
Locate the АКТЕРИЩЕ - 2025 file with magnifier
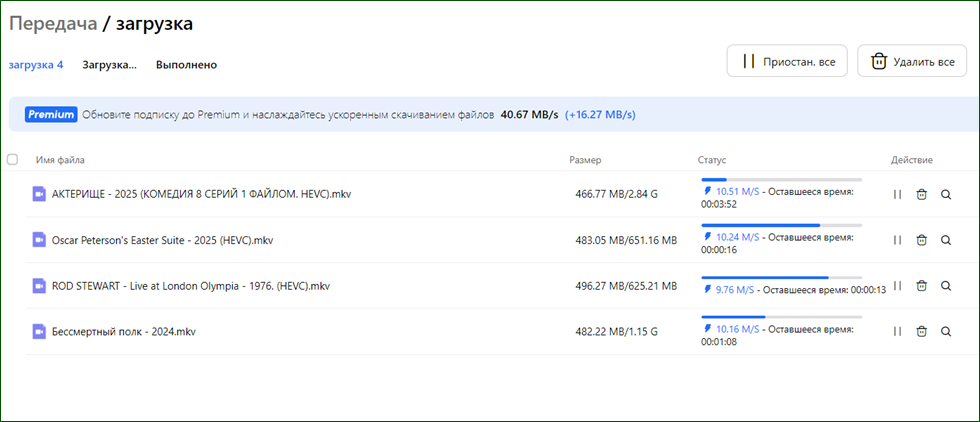[946, 194]
